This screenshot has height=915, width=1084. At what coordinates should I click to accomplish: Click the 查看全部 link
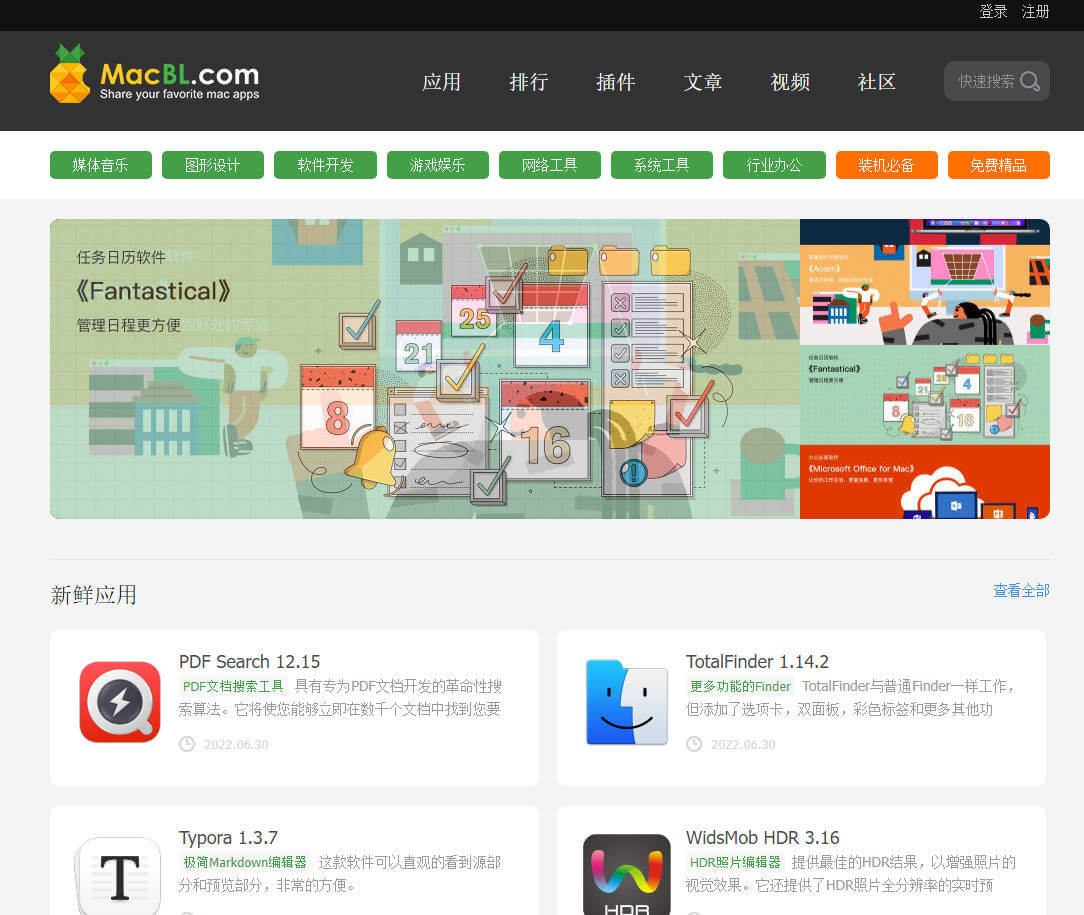1021,590
